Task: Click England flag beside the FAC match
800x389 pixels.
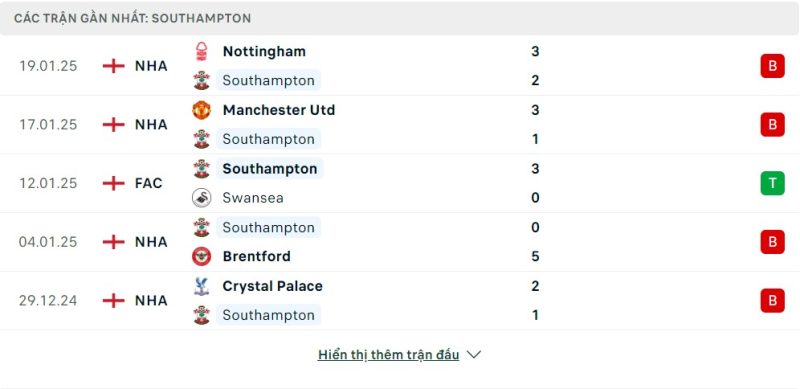Action: 113,183
